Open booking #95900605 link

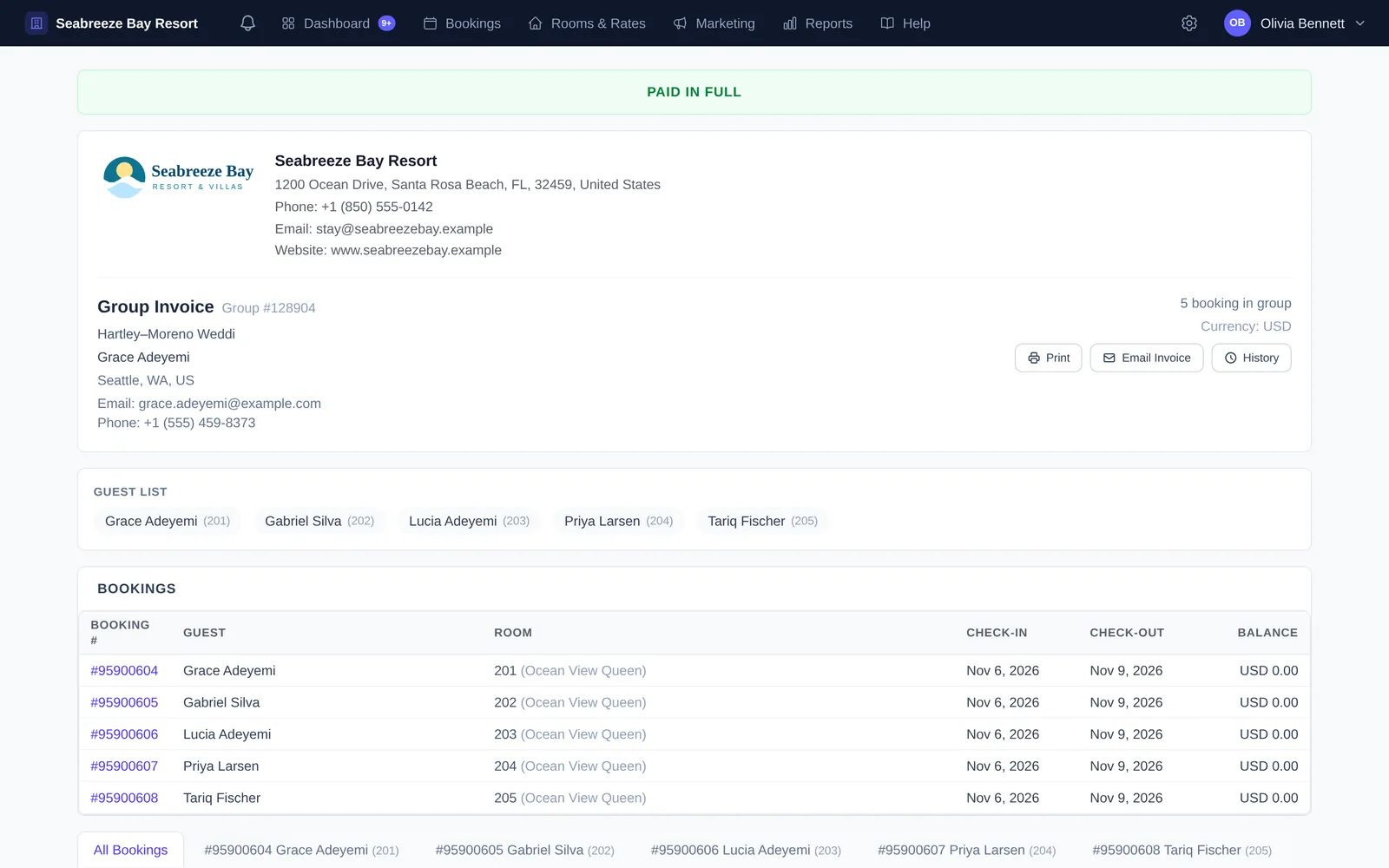[x=124, y=702]
